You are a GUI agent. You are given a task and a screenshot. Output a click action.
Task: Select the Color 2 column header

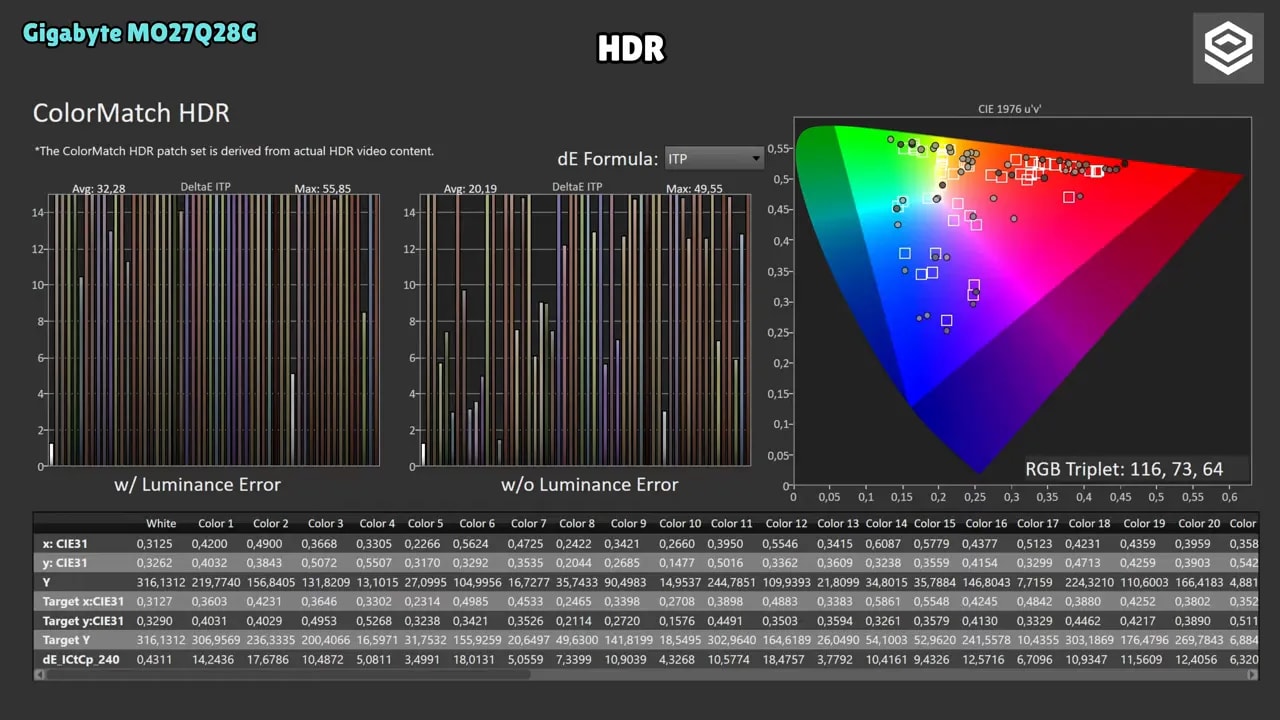click(x=270, y=523)
